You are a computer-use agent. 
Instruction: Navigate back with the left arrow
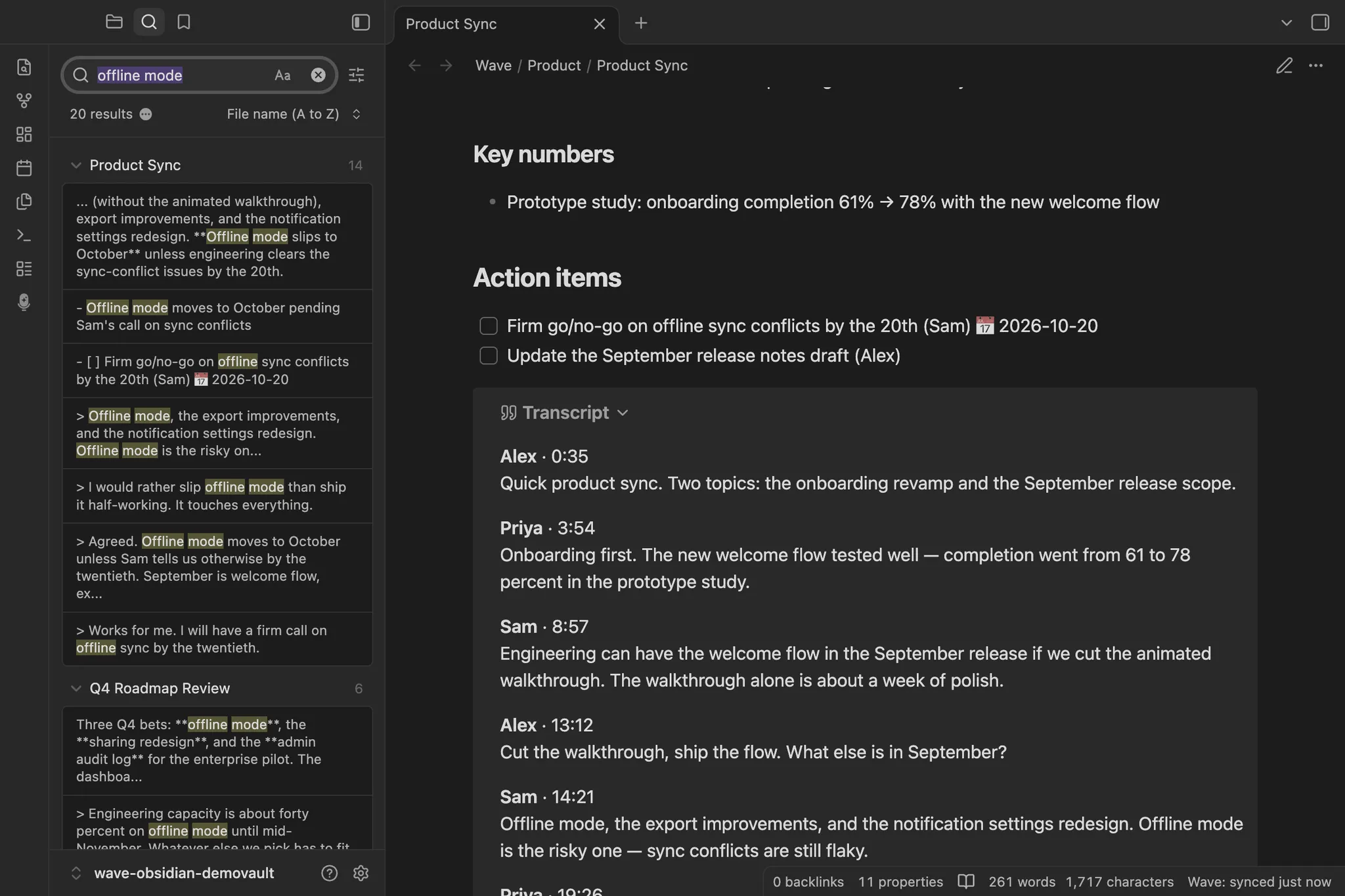414,66
